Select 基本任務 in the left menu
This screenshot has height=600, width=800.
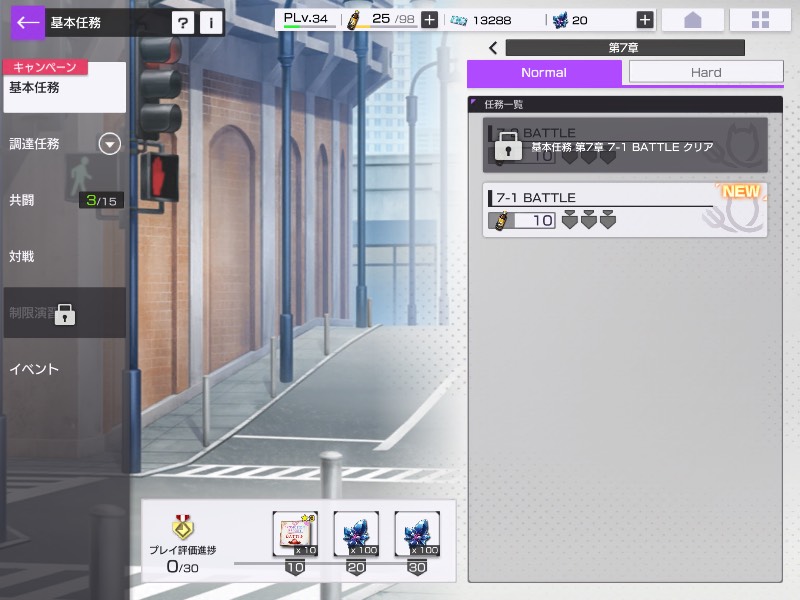64,87
